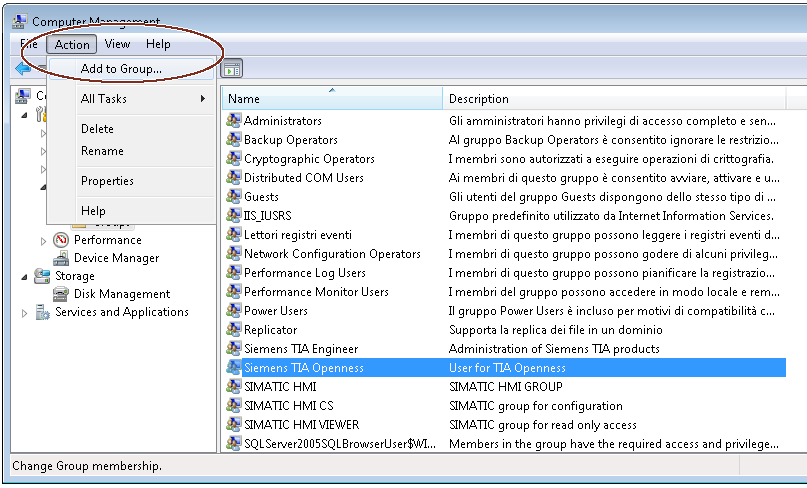Click the Disk Management icon

tap(61, 294)
